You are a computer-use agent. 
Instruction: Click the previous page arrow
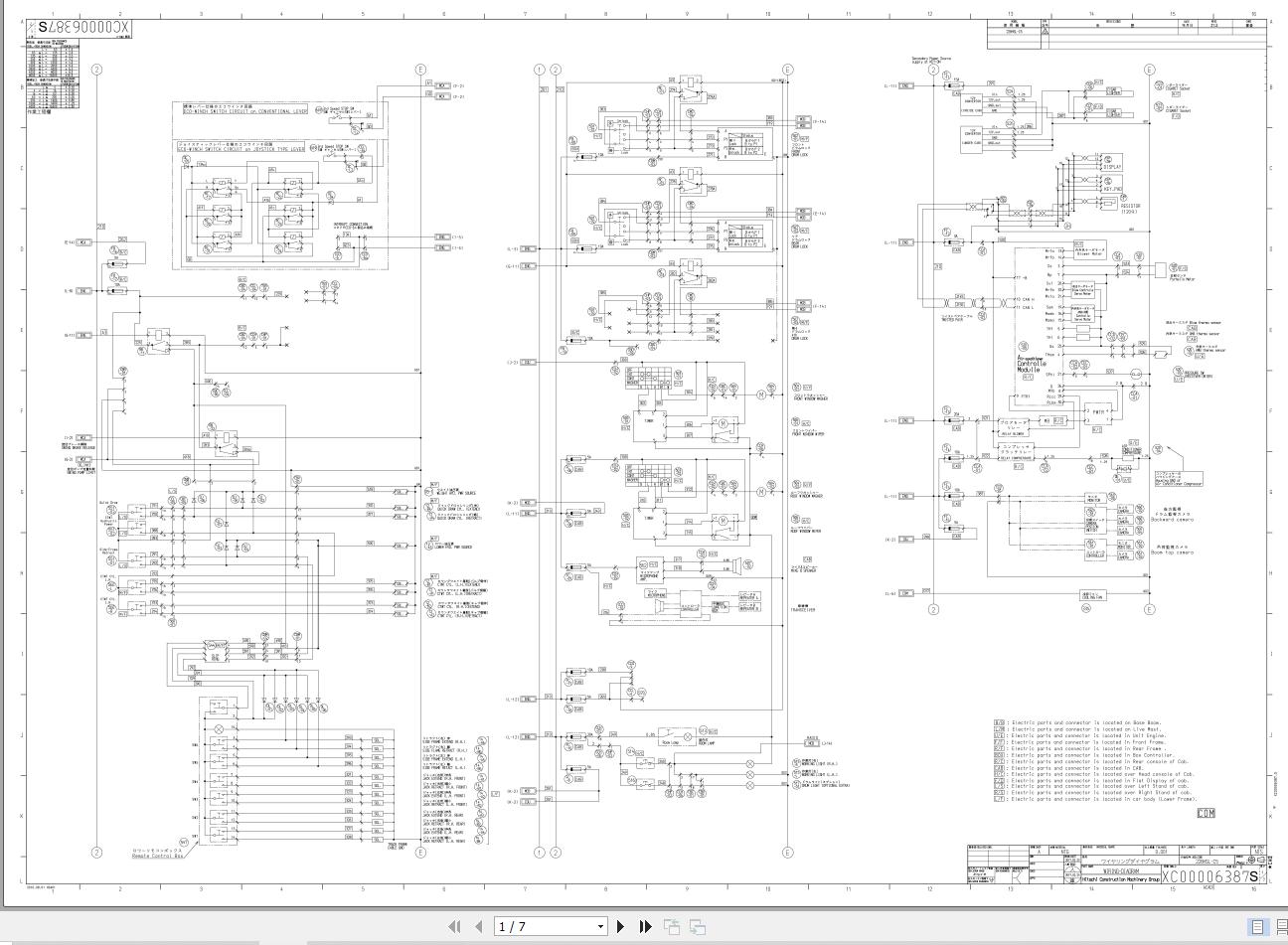[x=477, y=926]
